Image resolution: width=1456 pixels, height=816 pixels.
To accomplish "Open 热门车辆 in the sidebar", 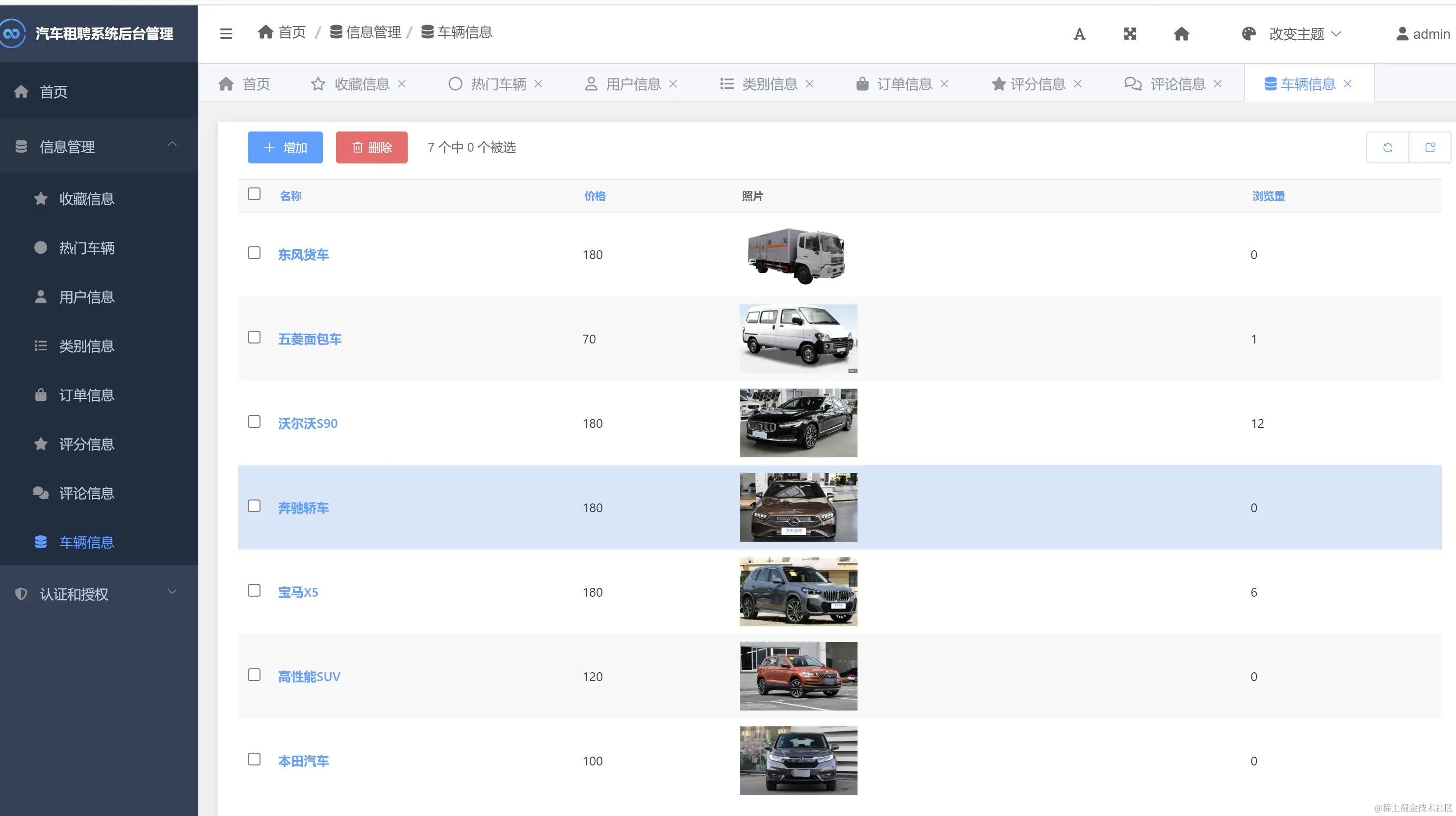I will coord(86,248).
